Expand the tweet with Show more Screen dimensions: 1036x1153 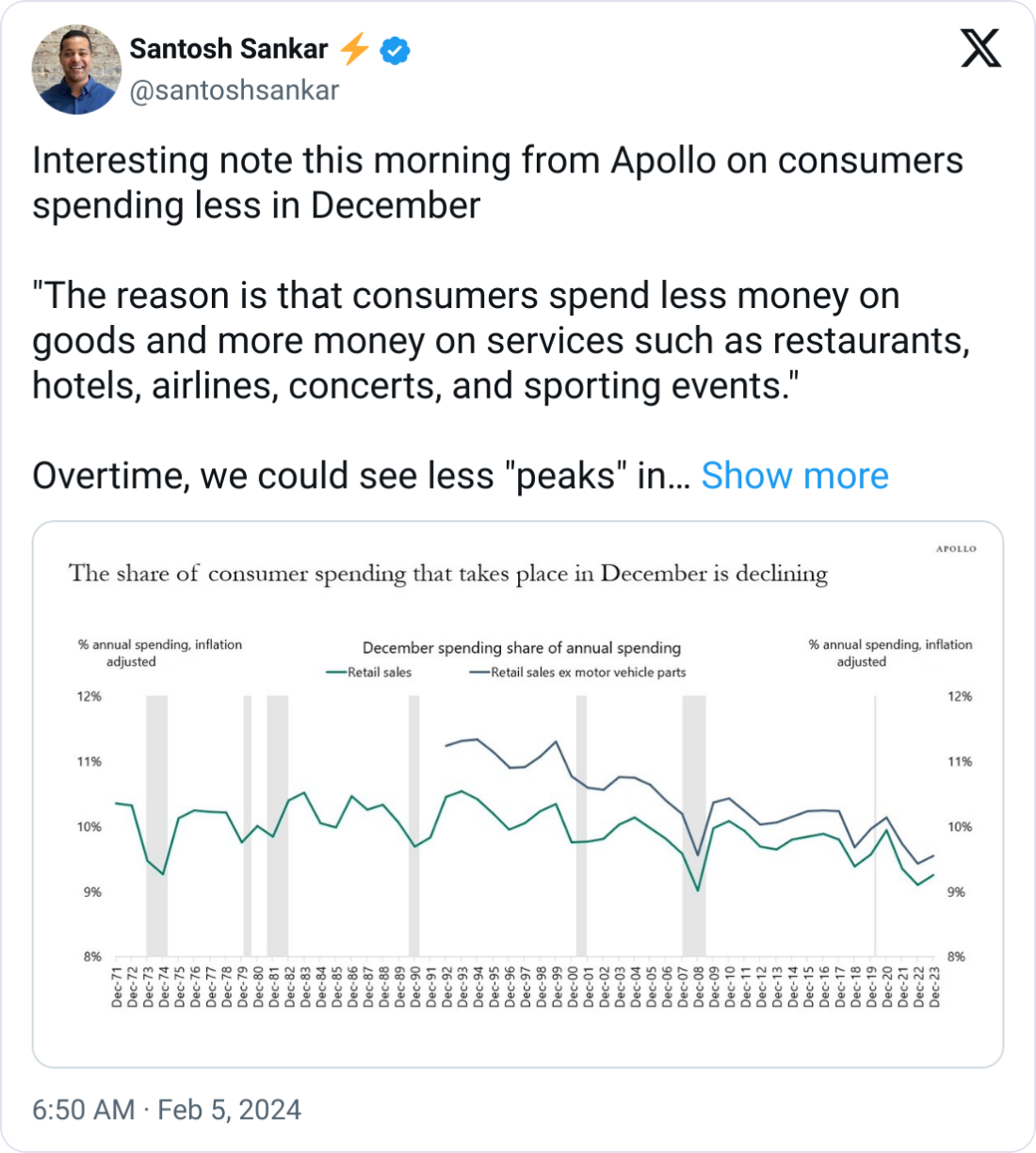(794, 476)
